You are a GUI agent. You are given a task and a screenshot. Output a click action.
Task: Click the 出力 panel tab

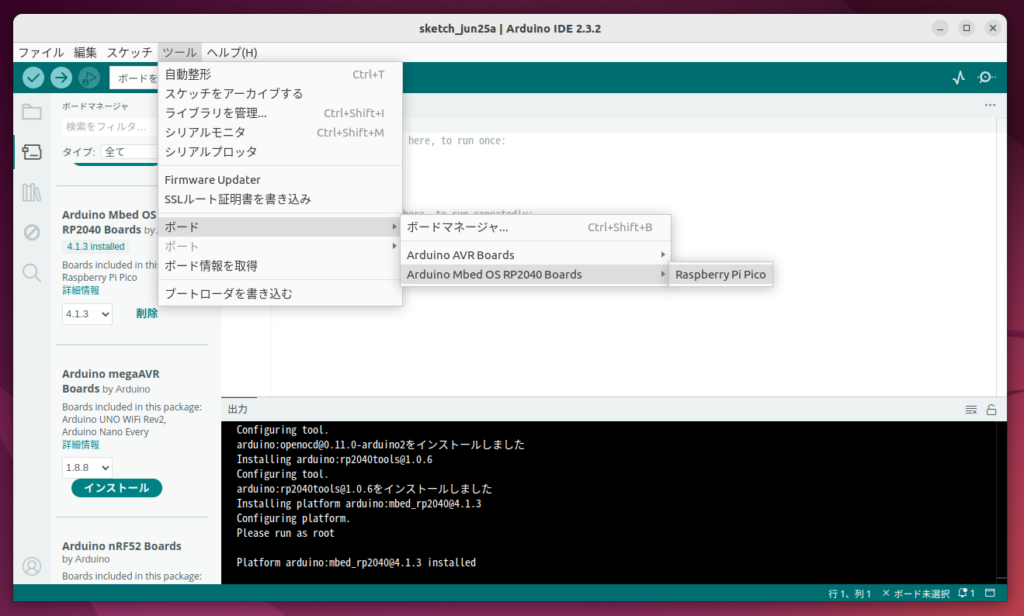tap(238, 409)
